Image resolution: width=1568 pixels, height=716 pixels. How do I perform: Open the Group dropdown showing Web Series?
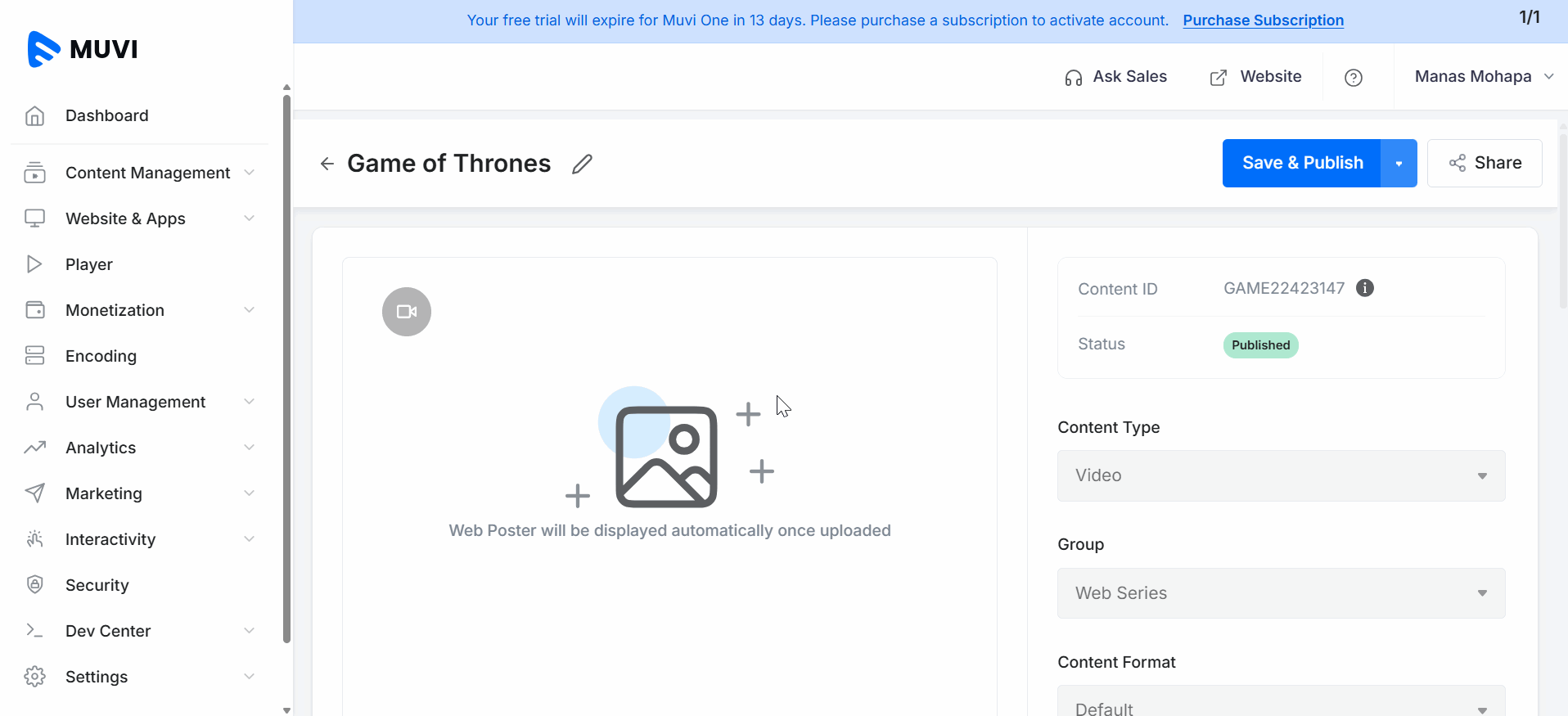1281,593
